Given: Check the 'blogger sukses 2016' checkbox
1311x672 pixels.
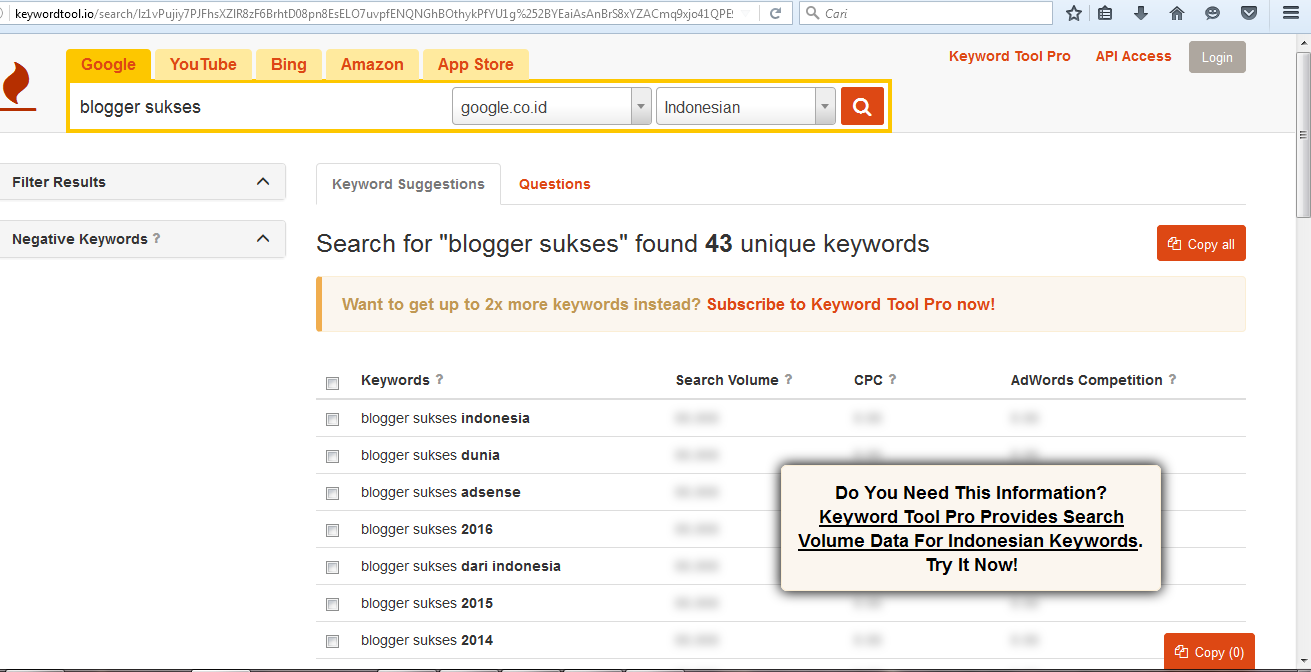Looking at the screenshot, I should [x=333, y=531].
